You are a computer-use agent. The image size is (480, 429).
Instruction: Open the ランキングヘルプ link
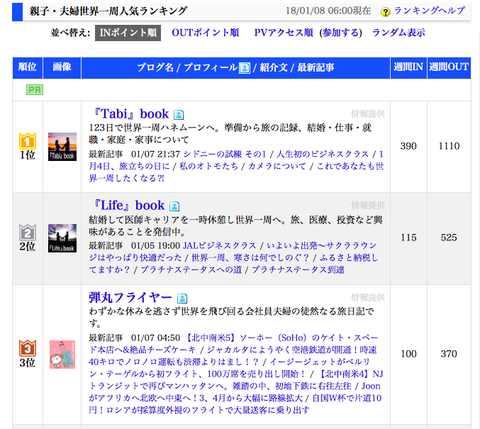click(430, 11)
